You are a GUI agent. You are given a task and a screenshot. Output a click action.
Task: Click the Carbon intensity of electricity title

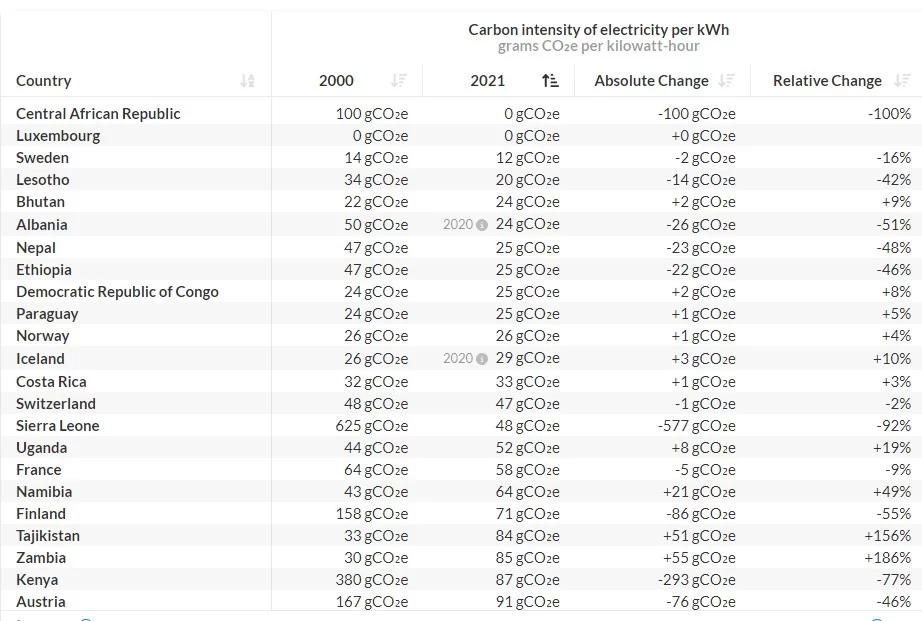[599, 29]
